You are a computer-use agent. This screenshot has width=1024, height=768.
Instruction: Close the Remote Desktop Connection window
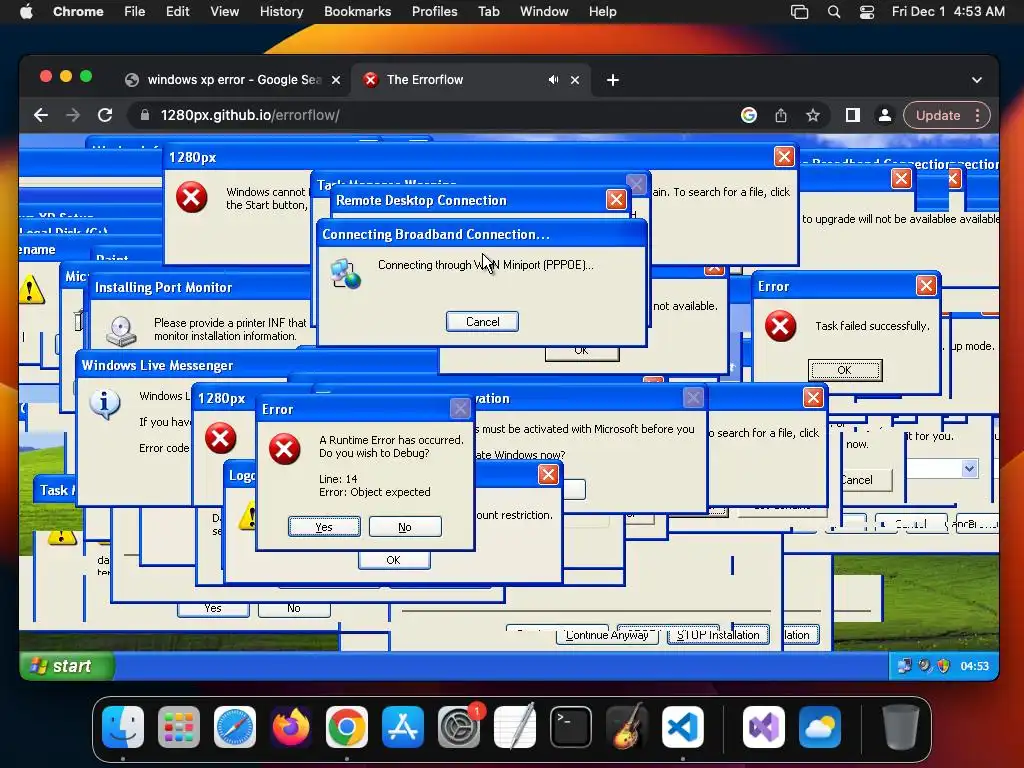coord(616,199)
